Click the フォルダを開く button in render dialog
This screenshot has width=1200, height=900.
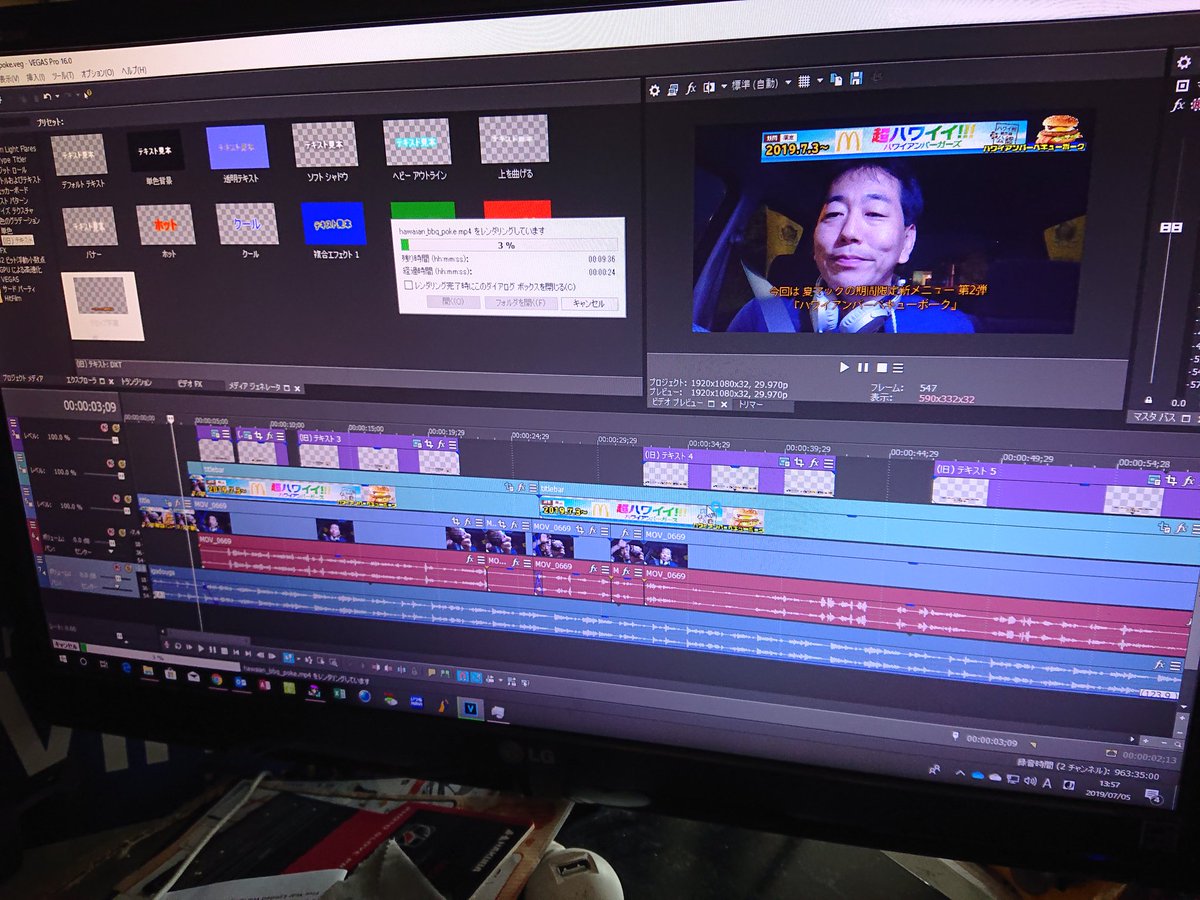tap(520, 302)
